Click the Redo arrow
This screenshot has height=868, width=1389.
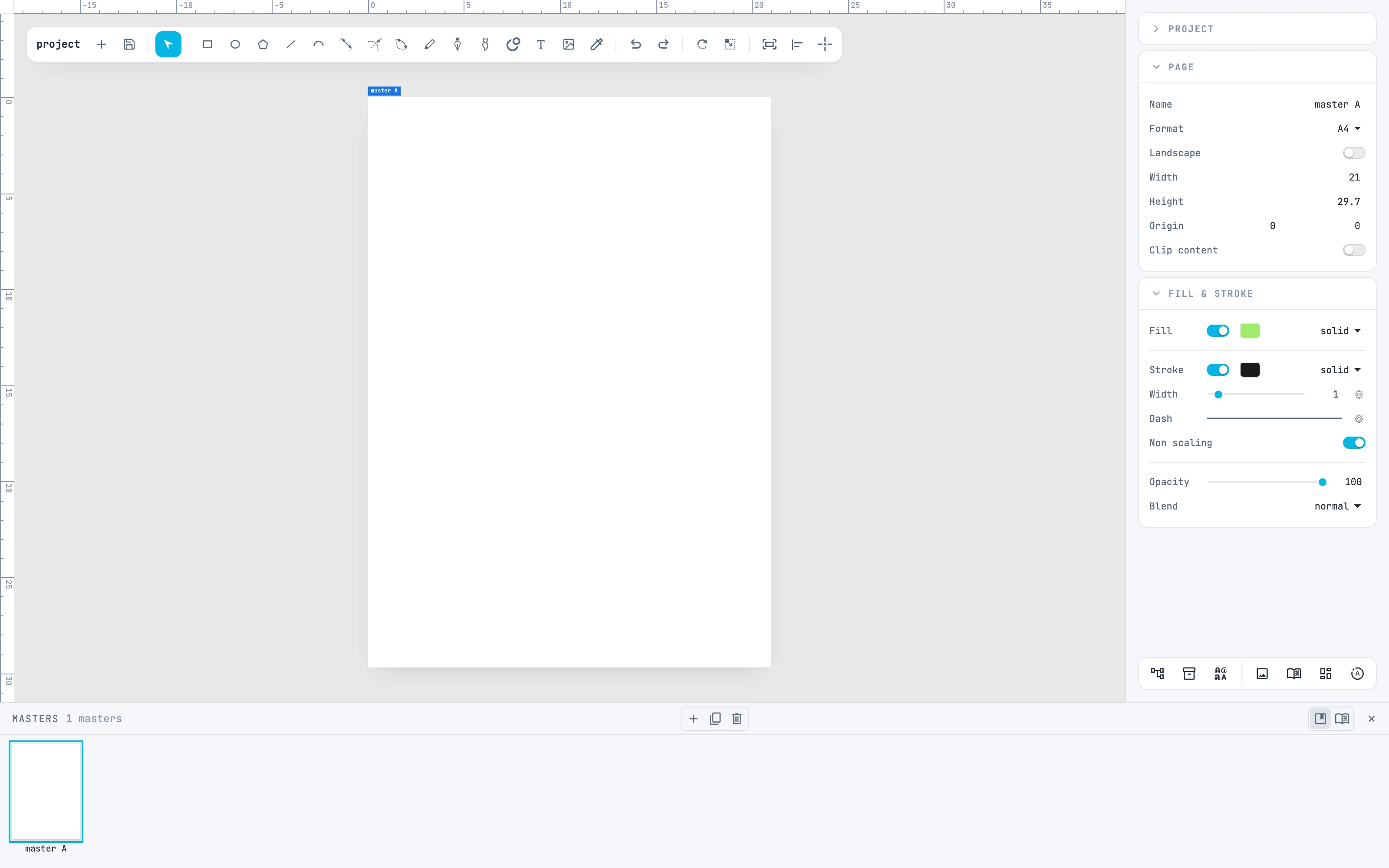pyautogui.click(x=663, y=44)
